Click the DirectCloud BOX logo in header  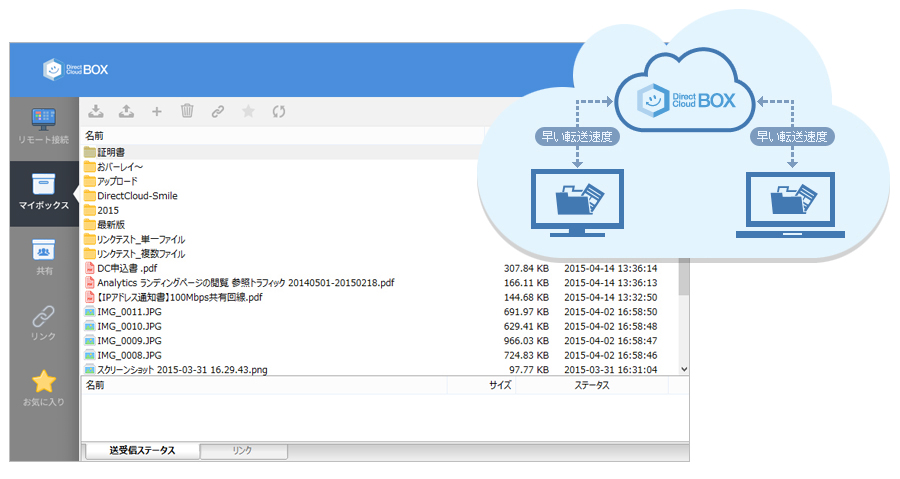76,69
